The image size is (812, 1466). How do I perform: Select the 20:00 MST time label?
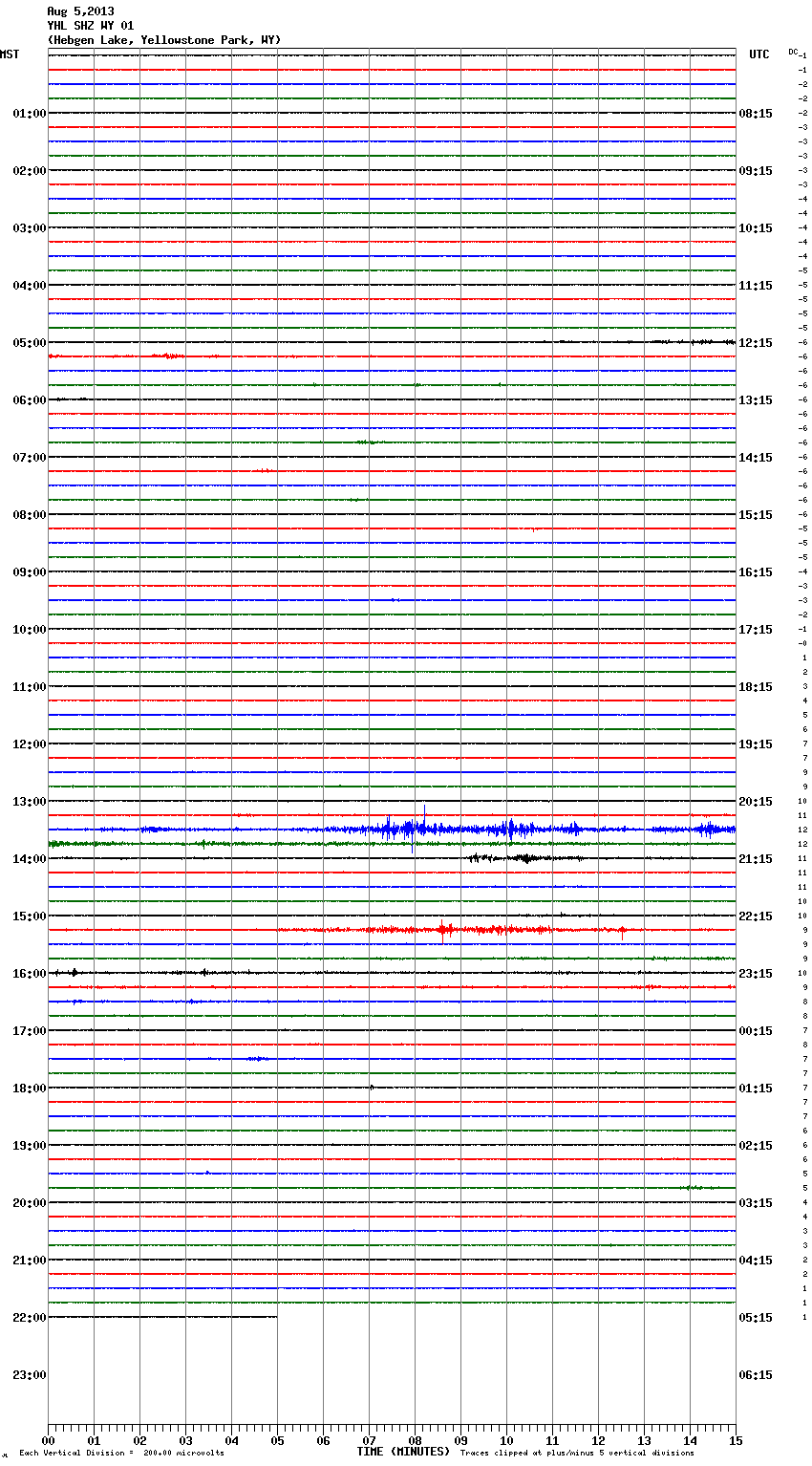(30, 1203)
